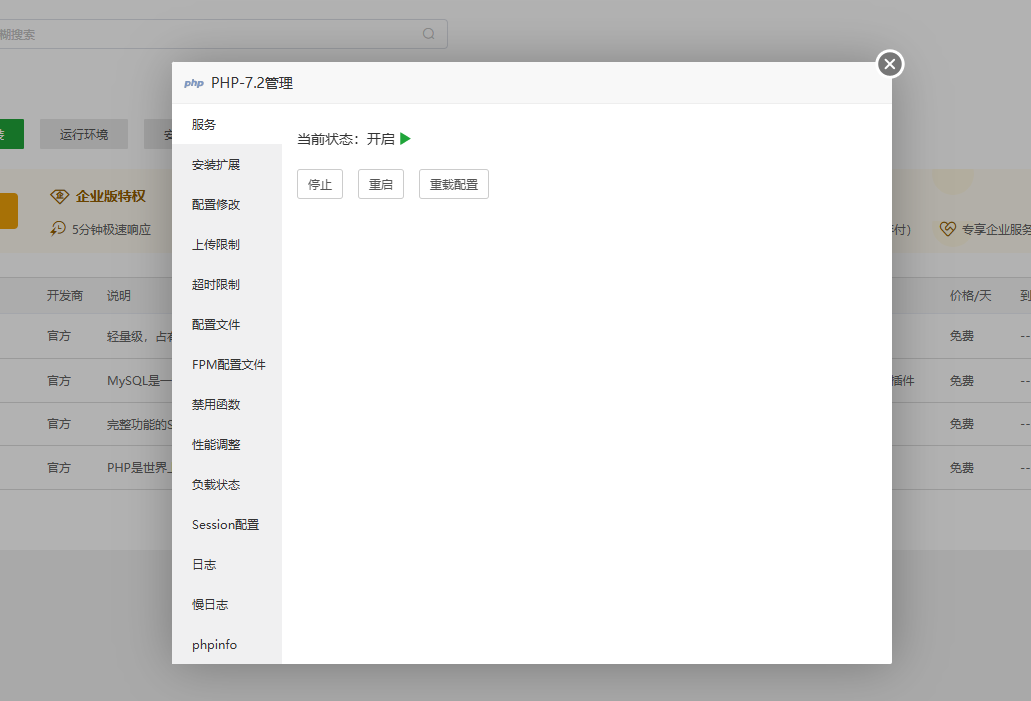
Task: Open the 性能调整 tab
Action: (x=216, y=445)
